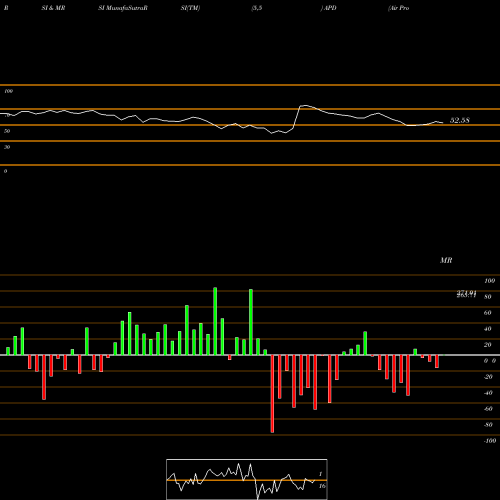Click the RSI value label 52.58

coord(460,120)
